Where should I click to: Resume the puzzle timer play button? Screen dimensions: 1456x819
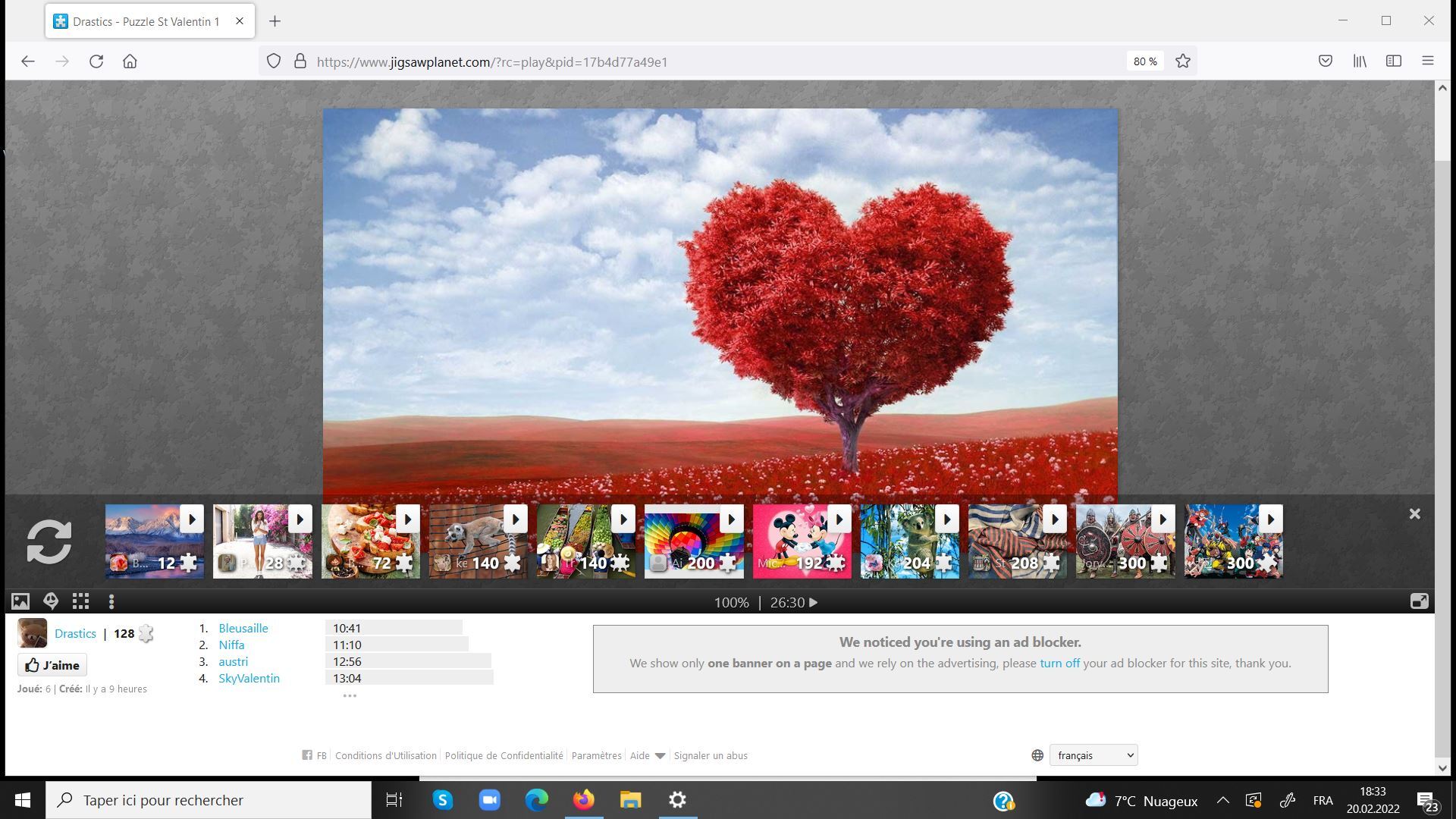[814, 603]
